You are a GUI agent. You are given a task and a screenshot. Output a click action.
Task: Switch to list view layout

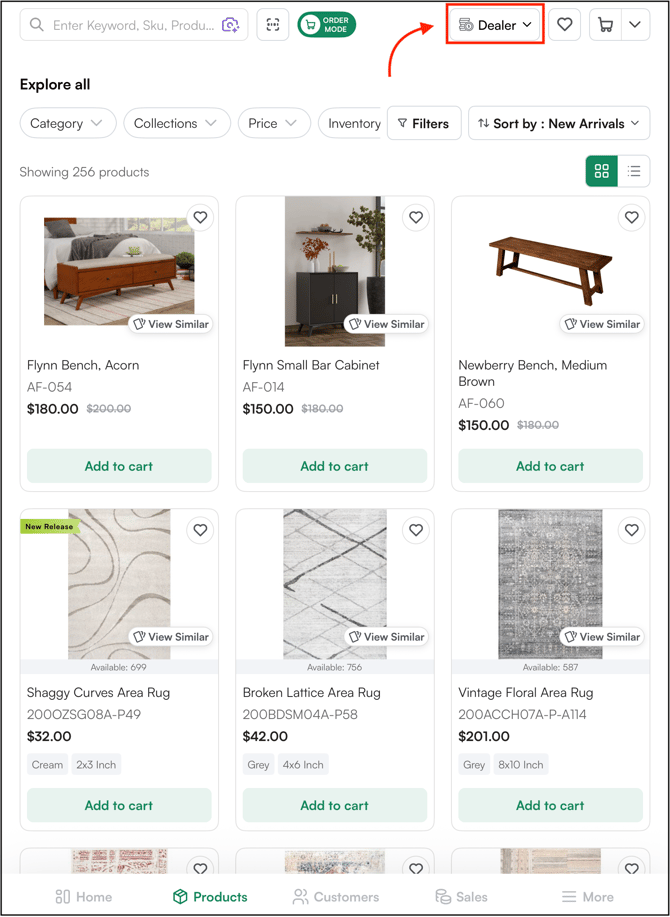pos(634,171)
